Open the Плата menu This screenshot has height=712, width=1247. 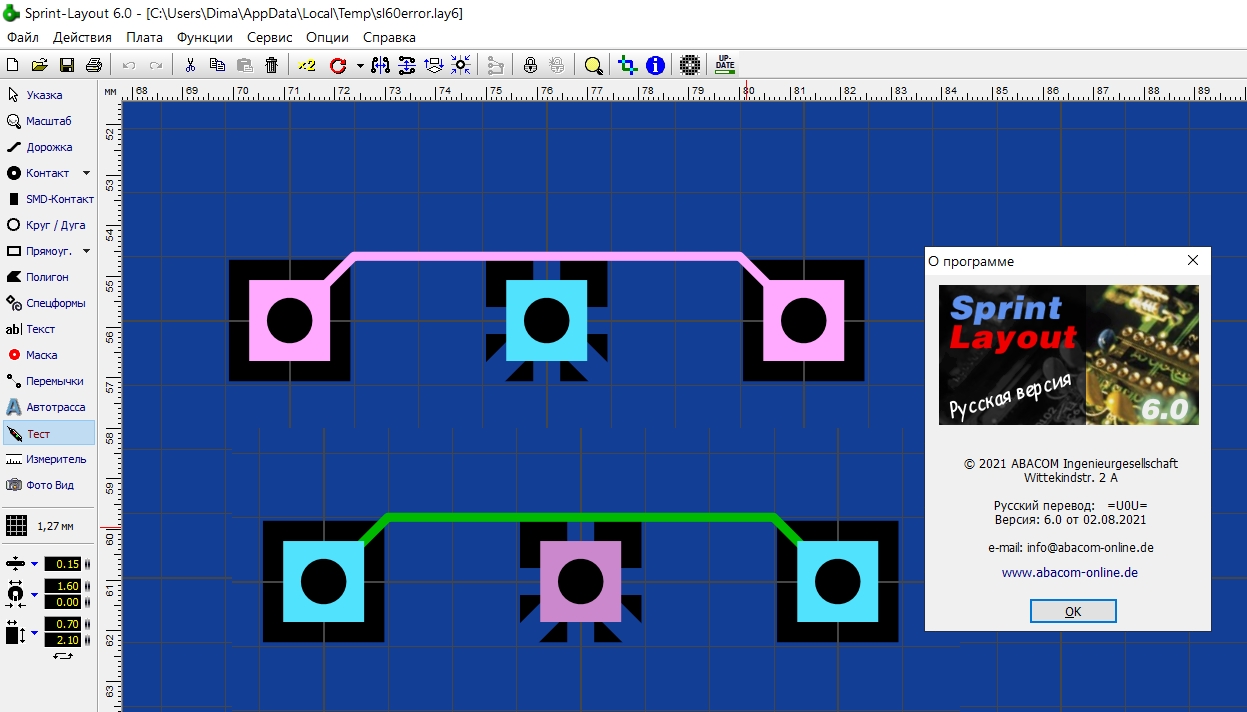tap(144, 37)
